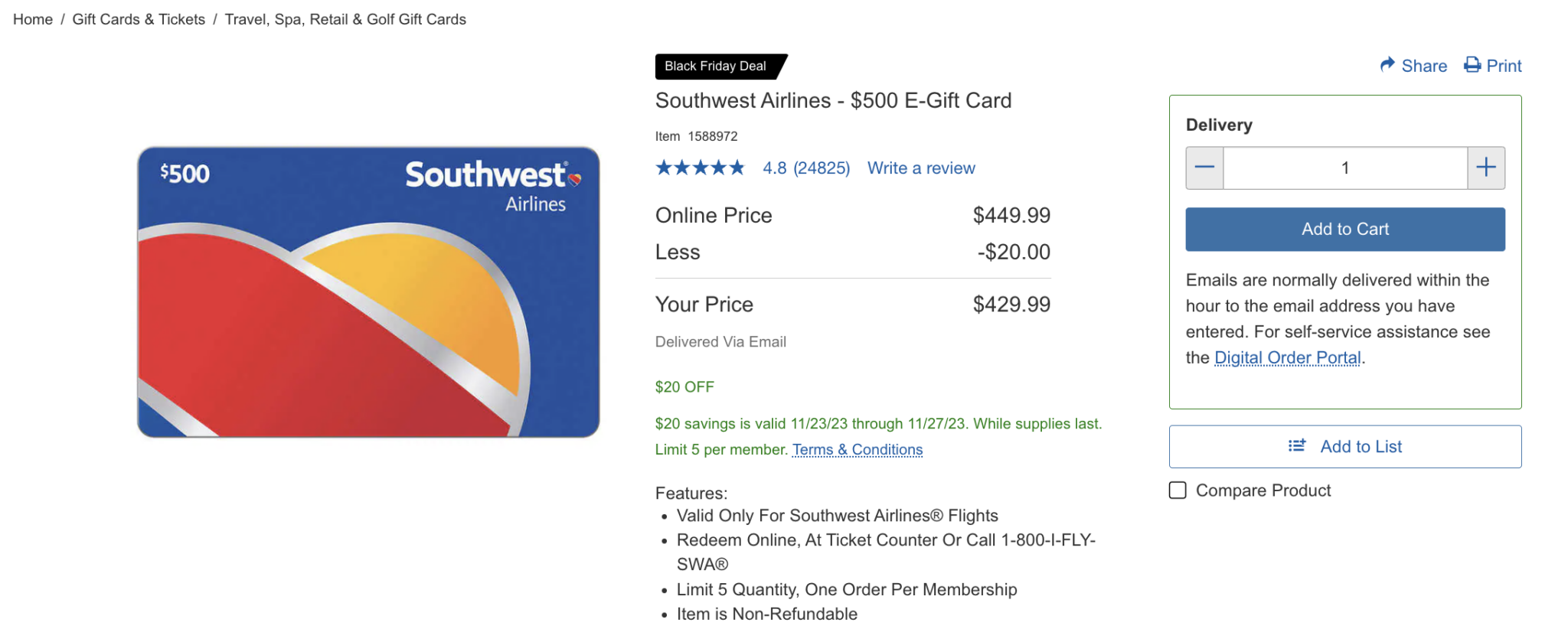1568x642 pixels.
Task: Click the Southwest gift card image
Action: point(368,292)
